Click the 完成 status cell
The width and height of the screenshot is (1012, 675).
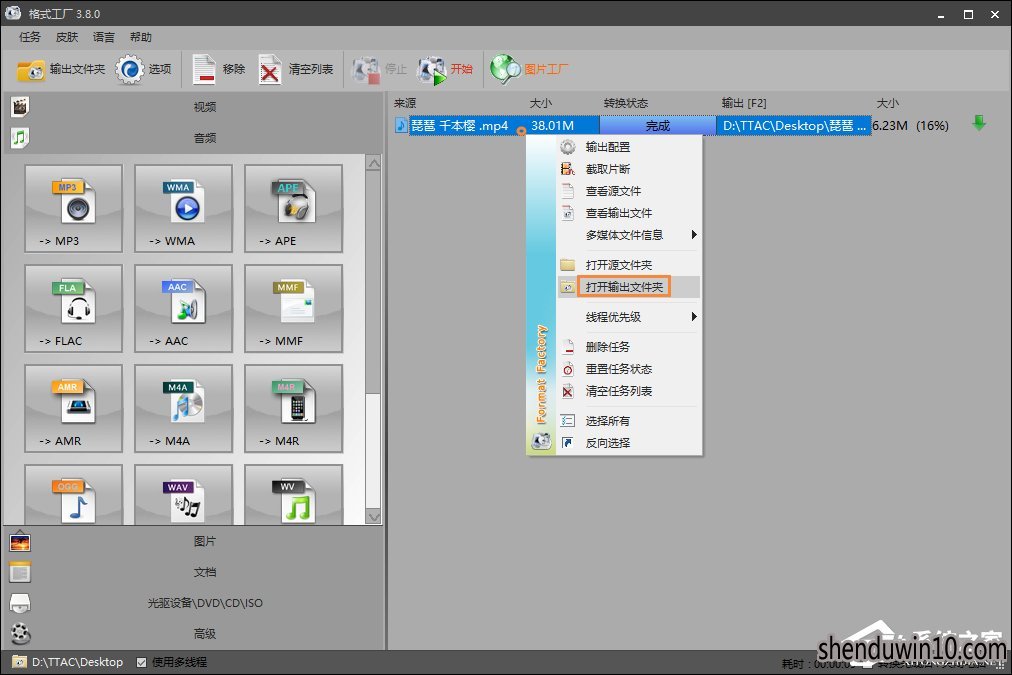[658, 125]
